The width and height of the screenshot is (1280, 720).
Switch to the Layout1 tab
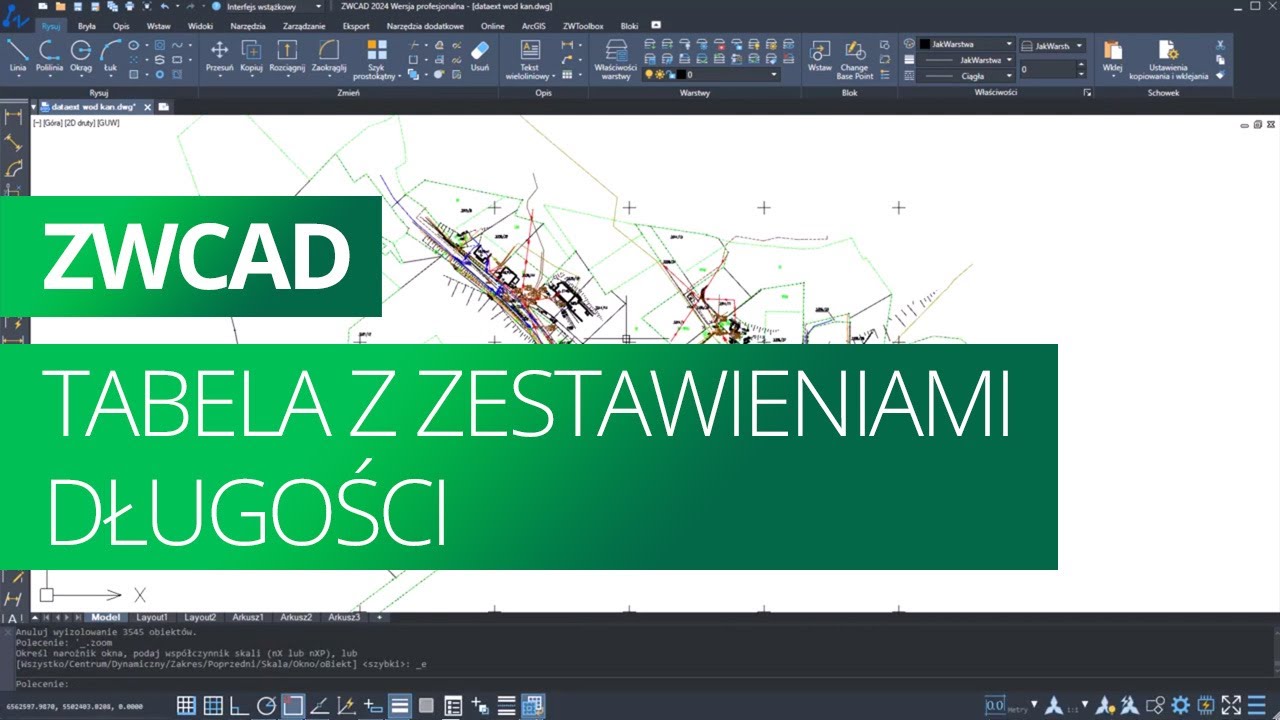[x=153, y=617]
